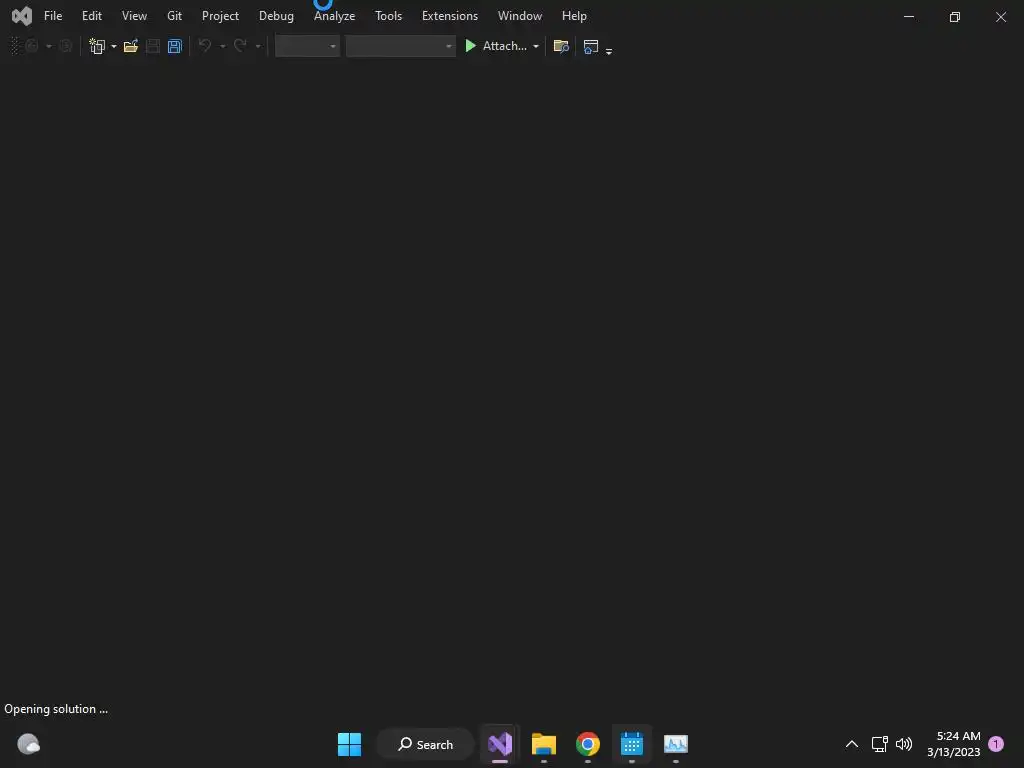This screenshot has width=1024, height=768.
Task: Open the Tools menu
Action: pyautogui.click(x=388, y=16)
